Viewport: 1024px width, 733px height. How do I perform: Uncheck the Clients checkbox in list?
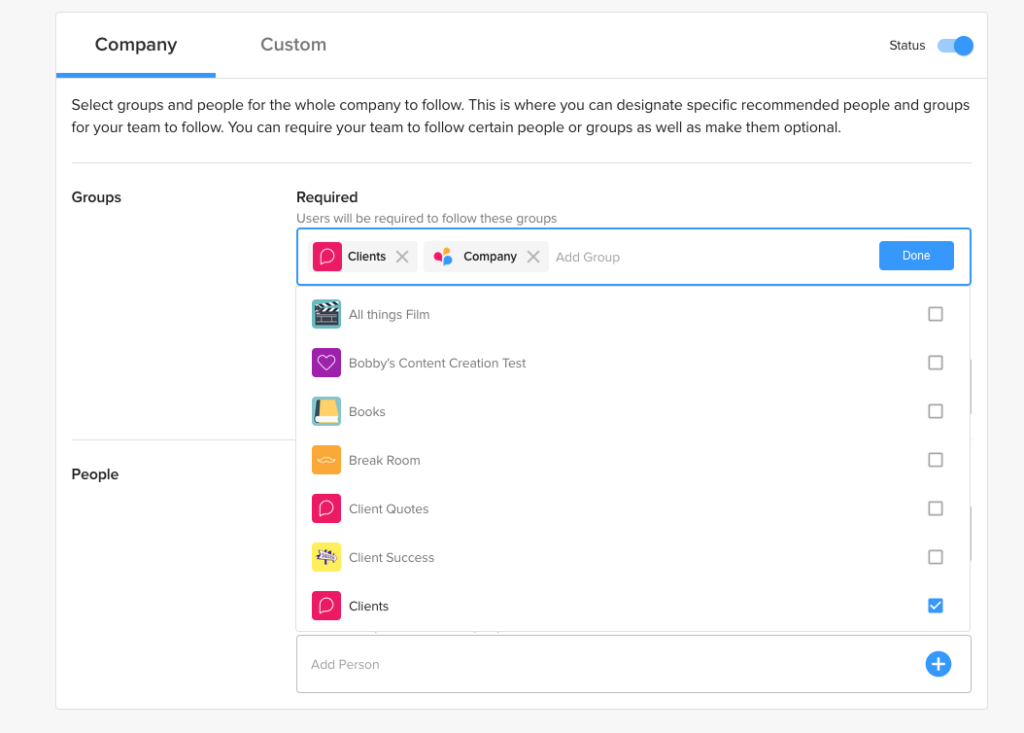point(935,606)
